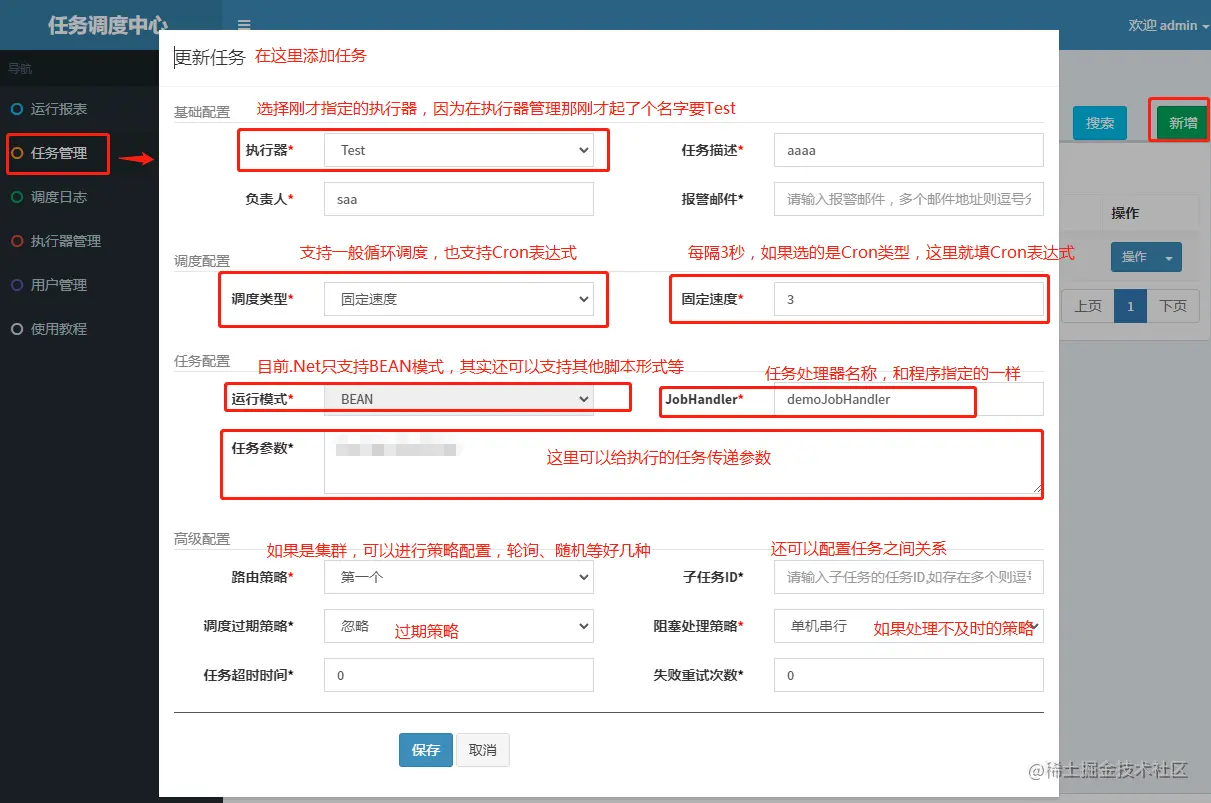
Task: Select page 1 in pagination
Action: [x=1131, y=306]
